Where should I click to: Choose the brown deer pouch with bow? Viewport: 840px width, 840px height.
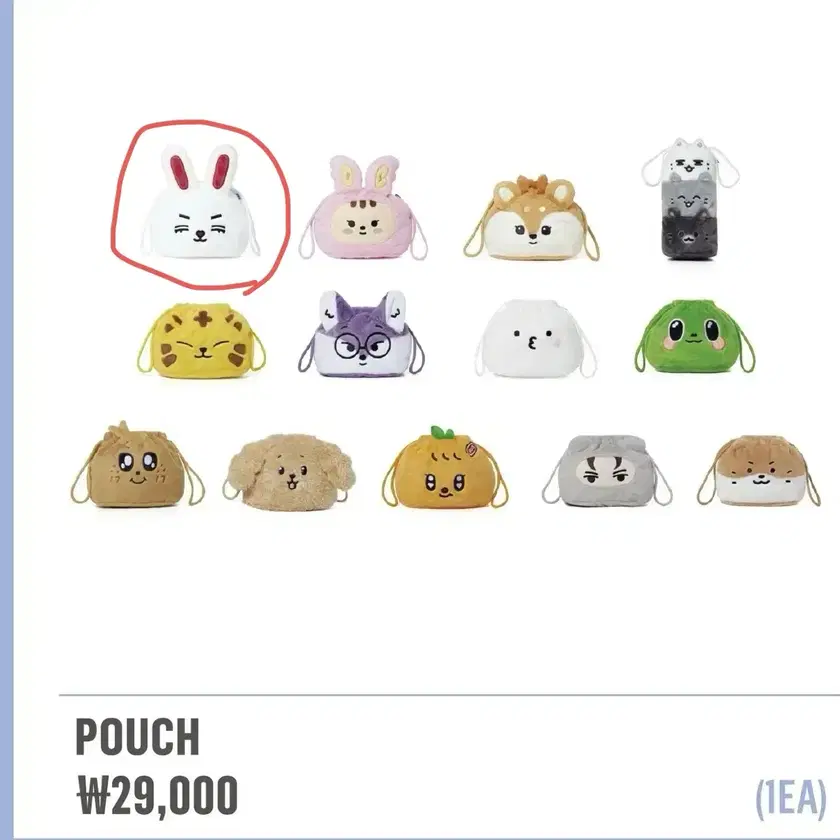click(x=531, y=219)
